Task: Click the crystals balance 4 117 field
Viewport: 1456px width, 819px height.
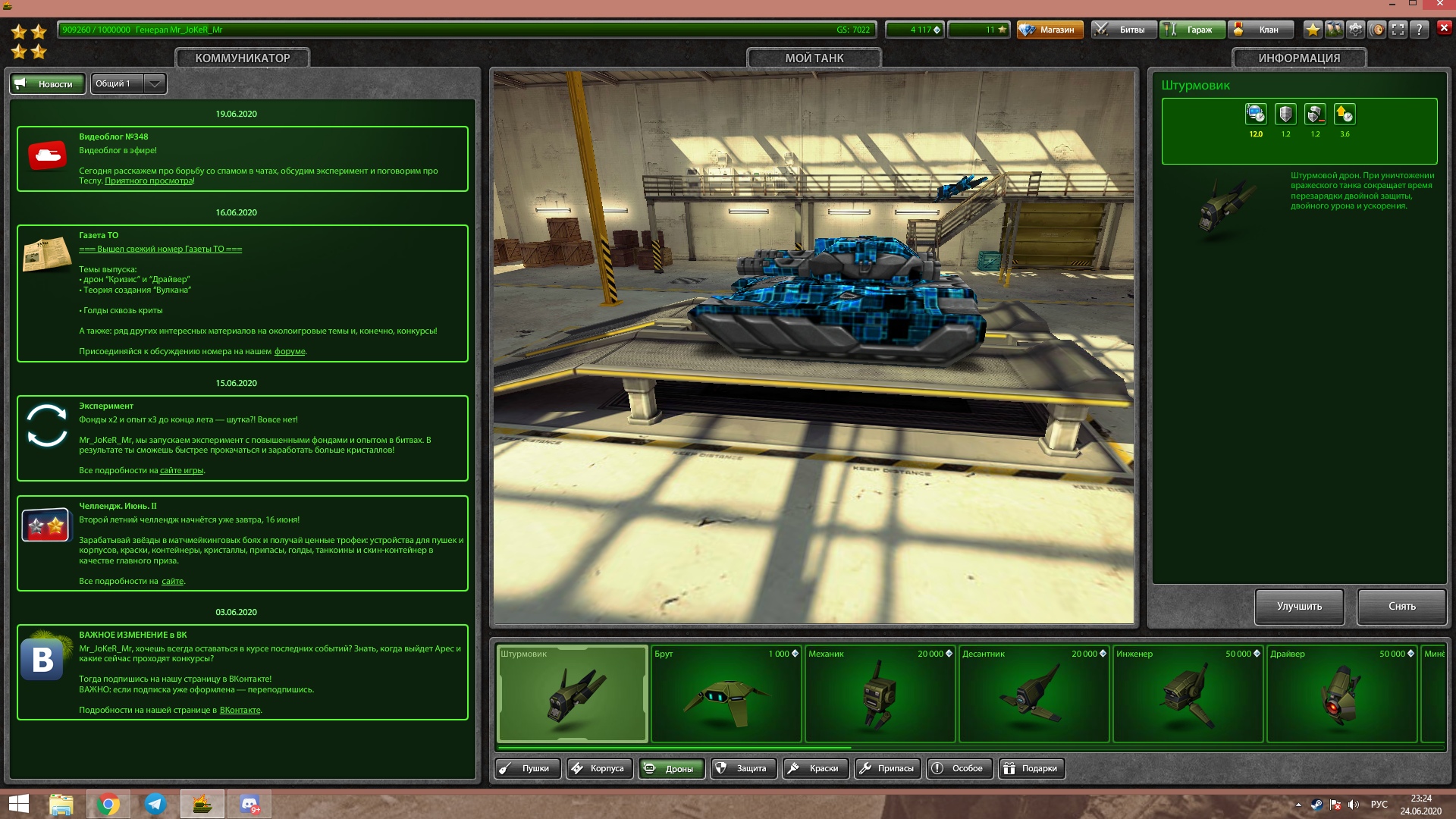Action: click(915, 30)
